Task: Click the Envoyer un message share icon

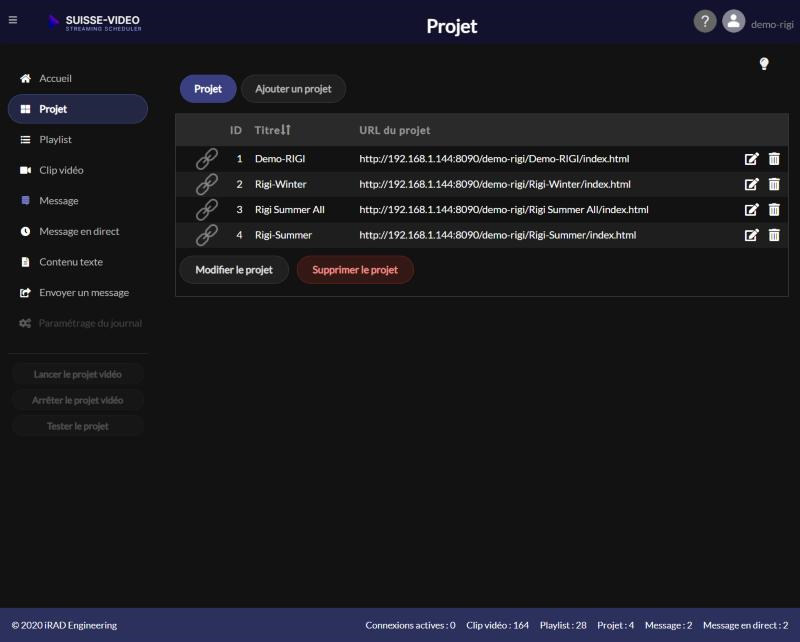Action: pos(25,292)
